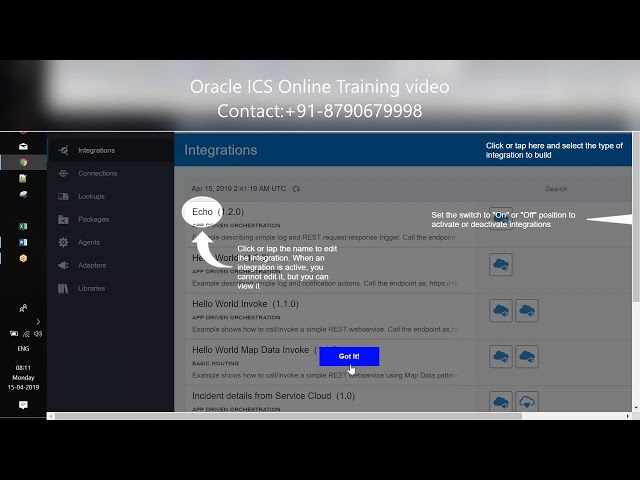640x480 pixels.
Task: Click the horizontal scrollbar at the bottom
Action: tap(288, 416)
